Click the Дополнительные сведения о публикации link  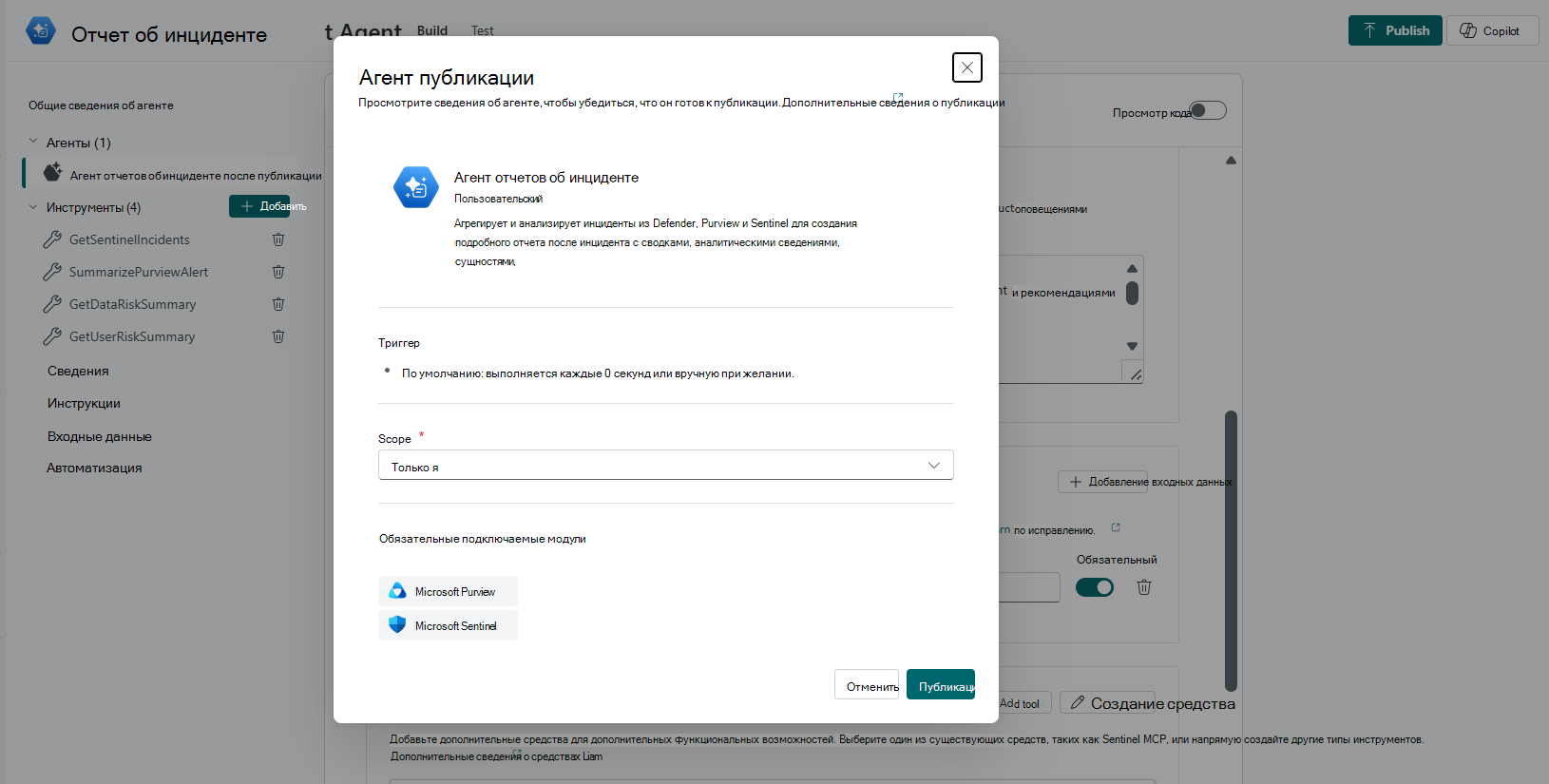pyautogui.click(x=893, y=103)
